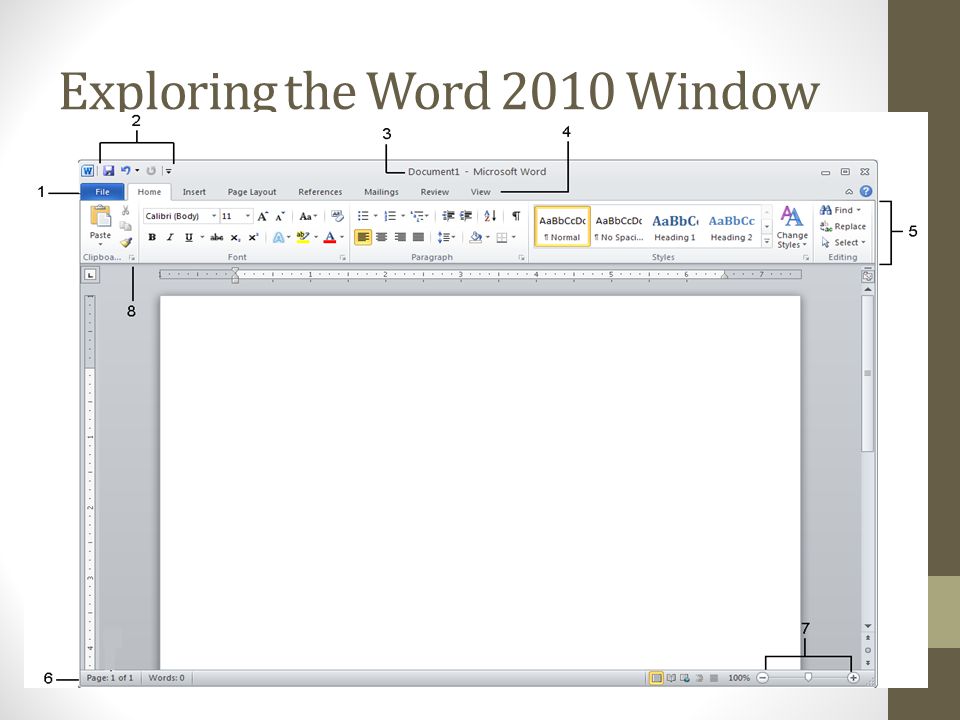Click the Shading paint bucket icon
The image size is (960, 720).
pyautogui.click(x=476, y=237)
